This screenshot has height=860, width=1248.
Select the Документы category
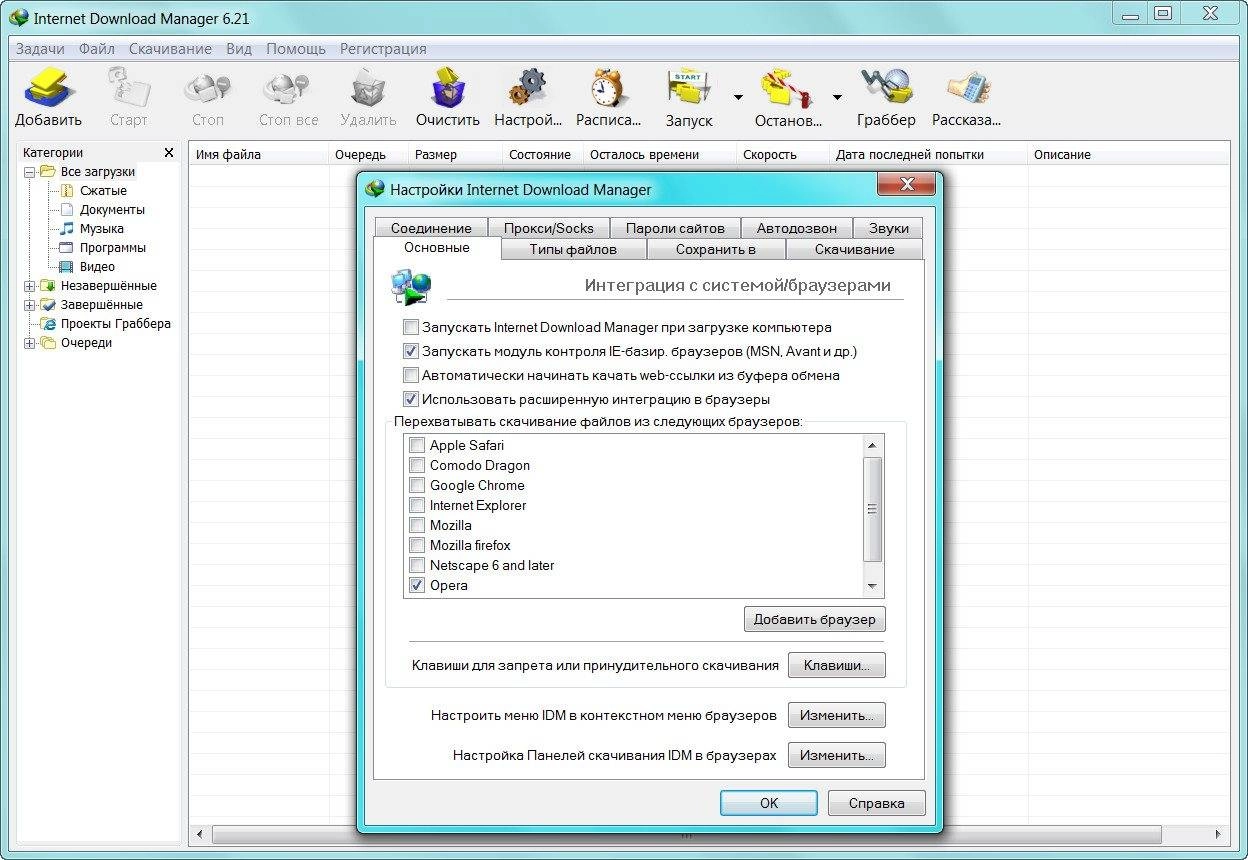coord(112,209)
